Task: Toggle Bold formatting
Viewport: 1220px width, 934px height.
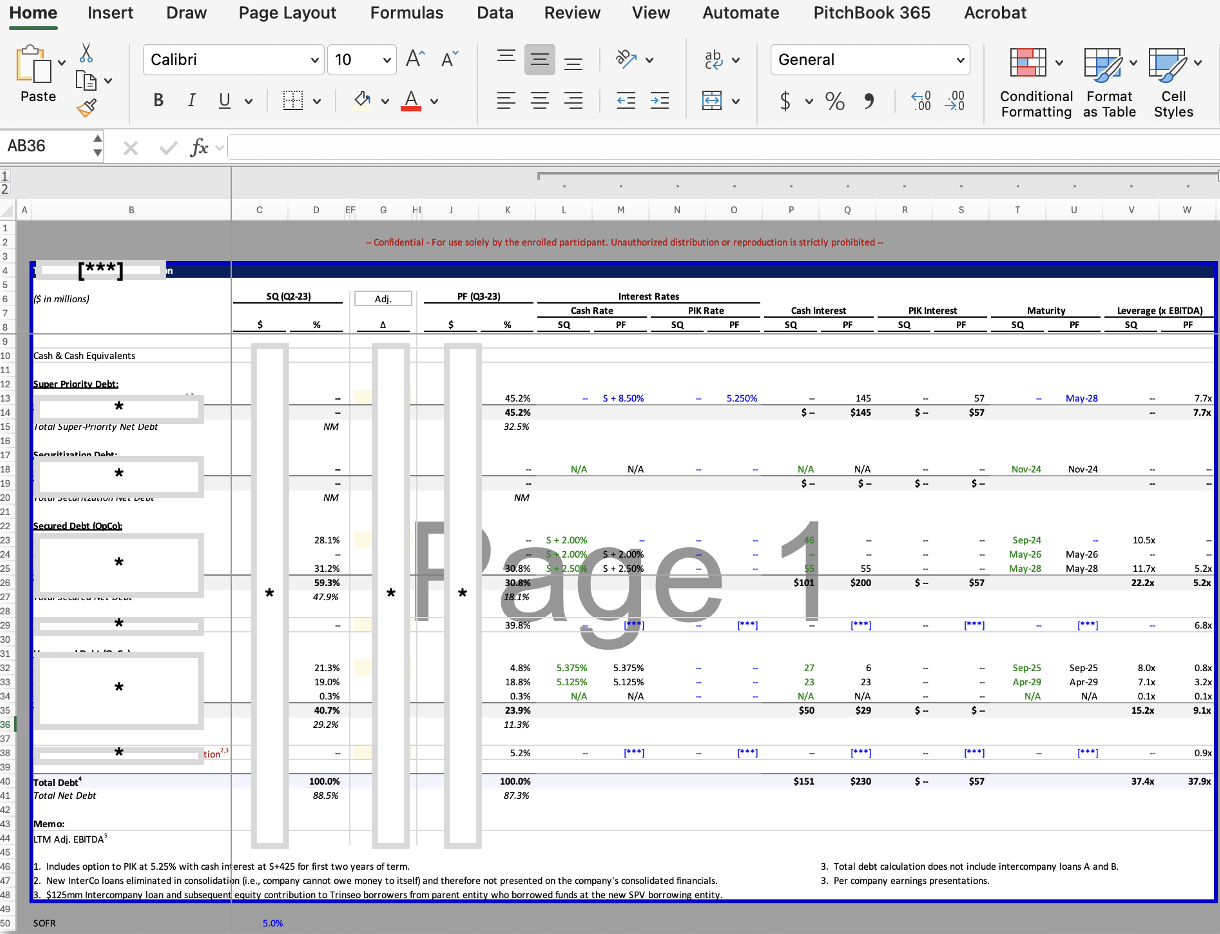Action: click(x=158, y=100)
